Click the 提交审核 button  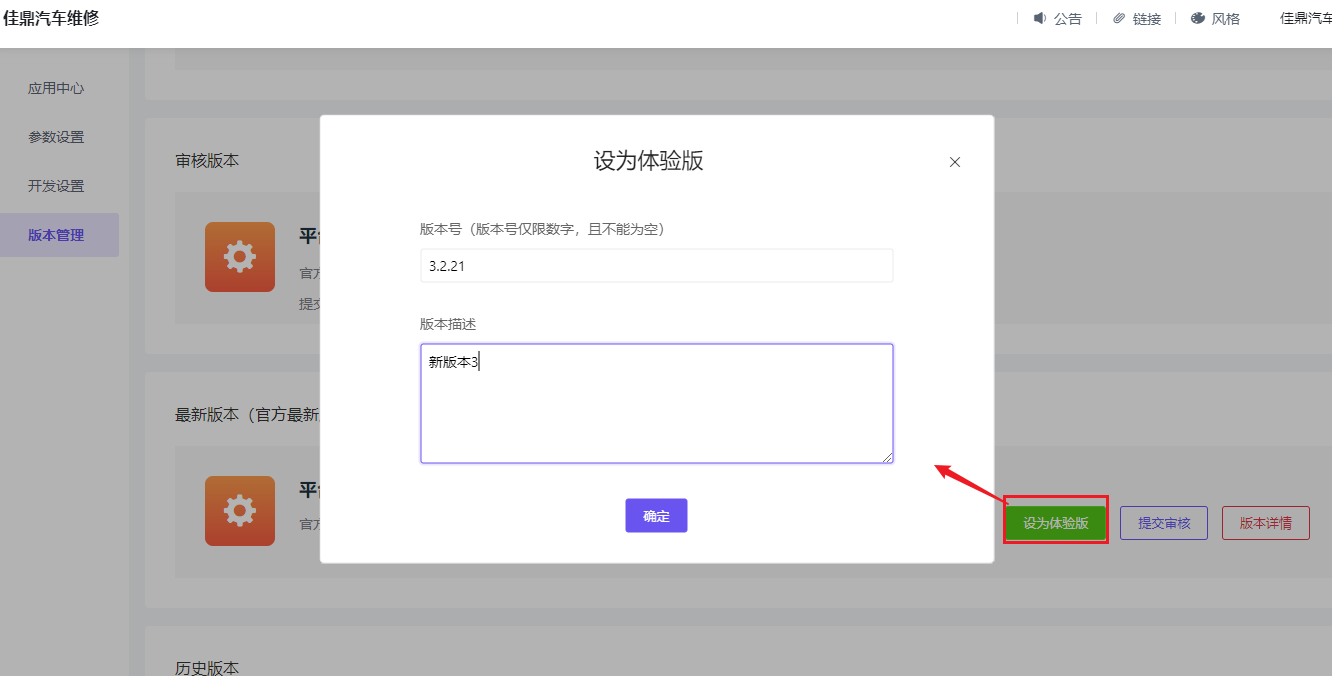(1163, 521)
